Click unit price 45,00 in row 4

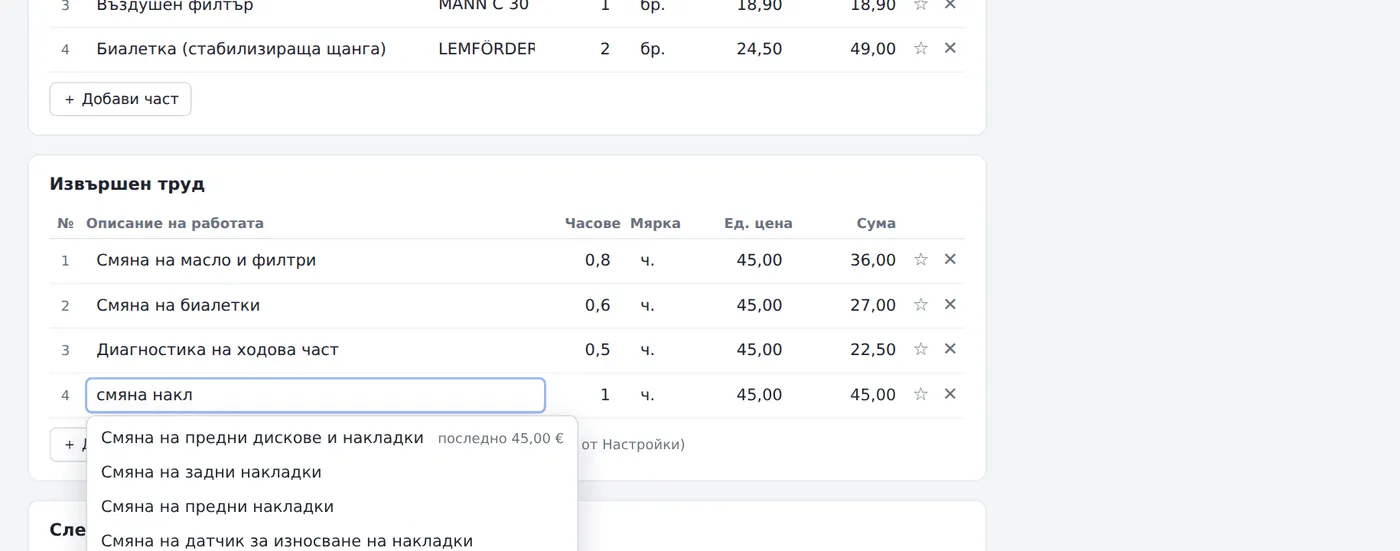[759, 395]
